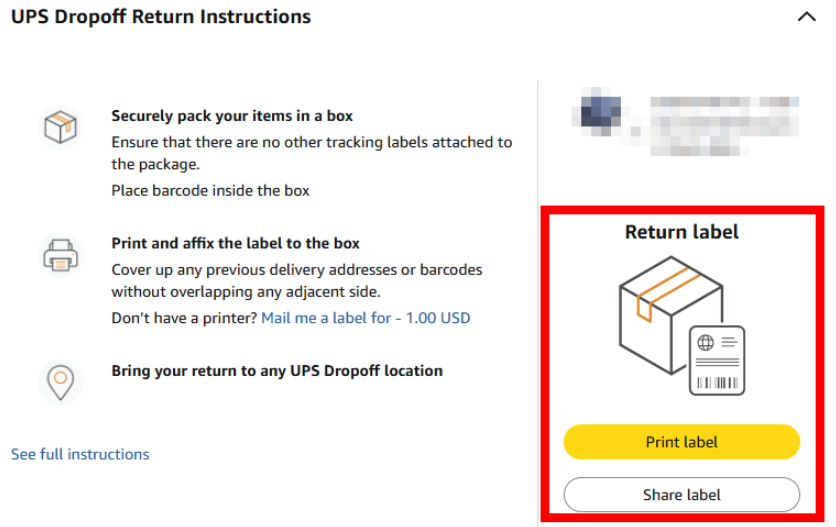Click the location pin icon
The height and width of the screenshot is (527, 836).
pyautogui.click(x=60, y=381)
